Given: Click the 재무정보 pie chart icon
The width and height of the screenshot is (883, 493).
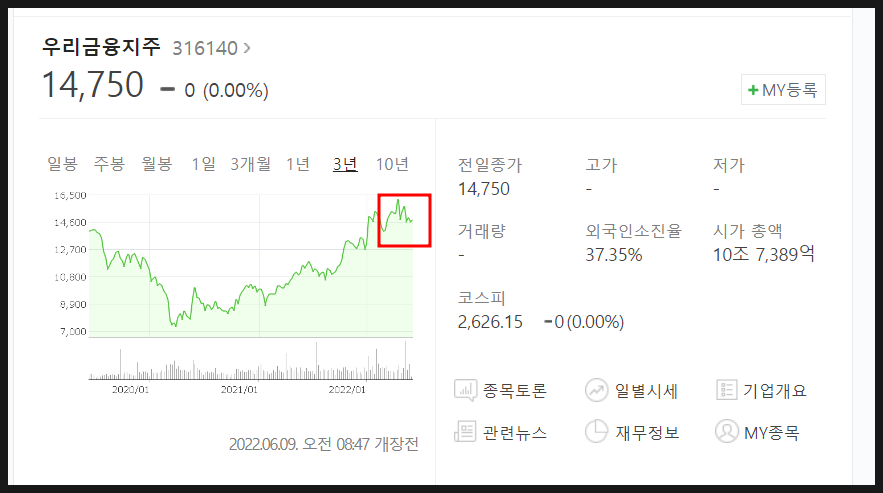Looking at the screenshot, I should [596, 432].
